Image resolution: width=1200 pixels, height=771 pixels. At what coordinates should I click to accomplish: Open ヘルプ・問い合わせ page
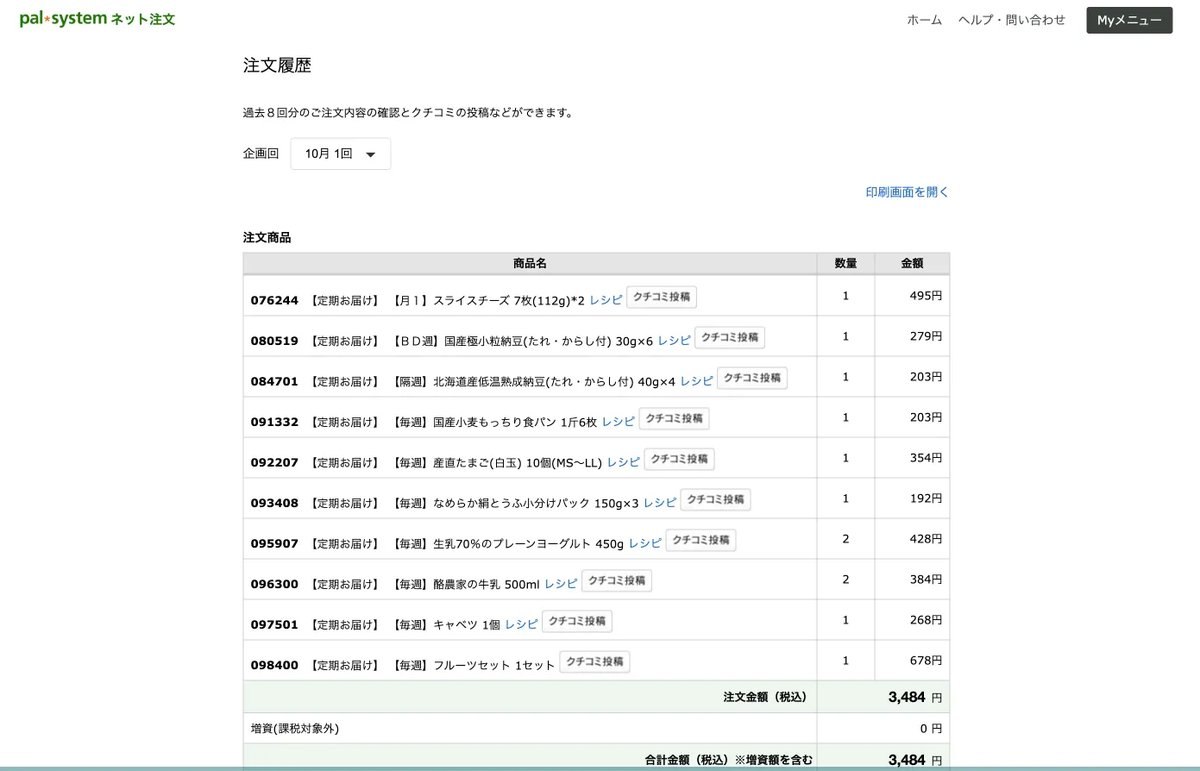(x=1012, y=20)
